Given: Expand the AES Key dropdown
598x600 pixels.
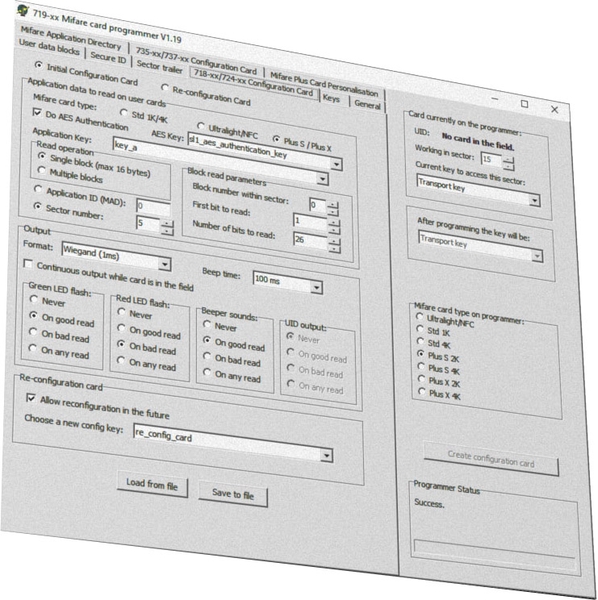Looking at the screenshot, I should [336, 165].
